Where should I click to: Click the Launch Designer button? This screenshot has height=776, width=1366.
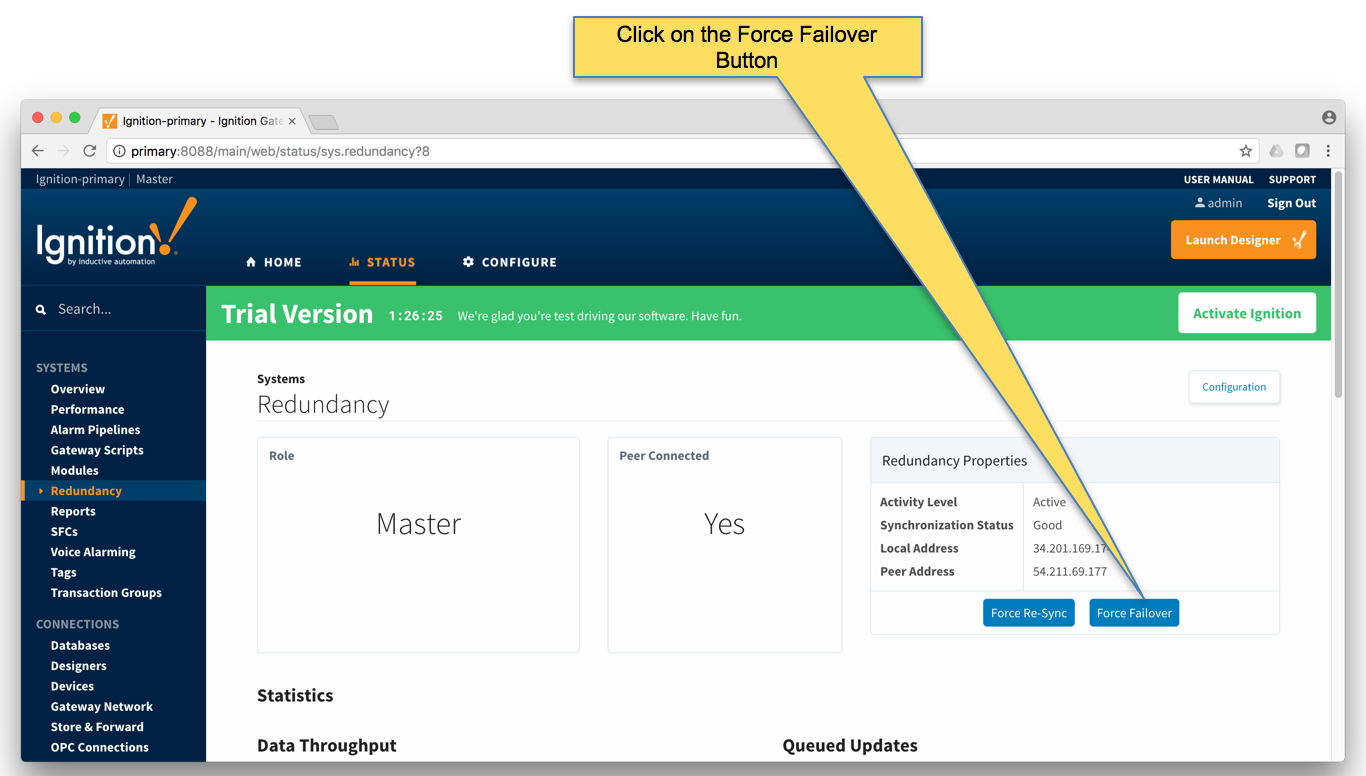[1243, 240]
